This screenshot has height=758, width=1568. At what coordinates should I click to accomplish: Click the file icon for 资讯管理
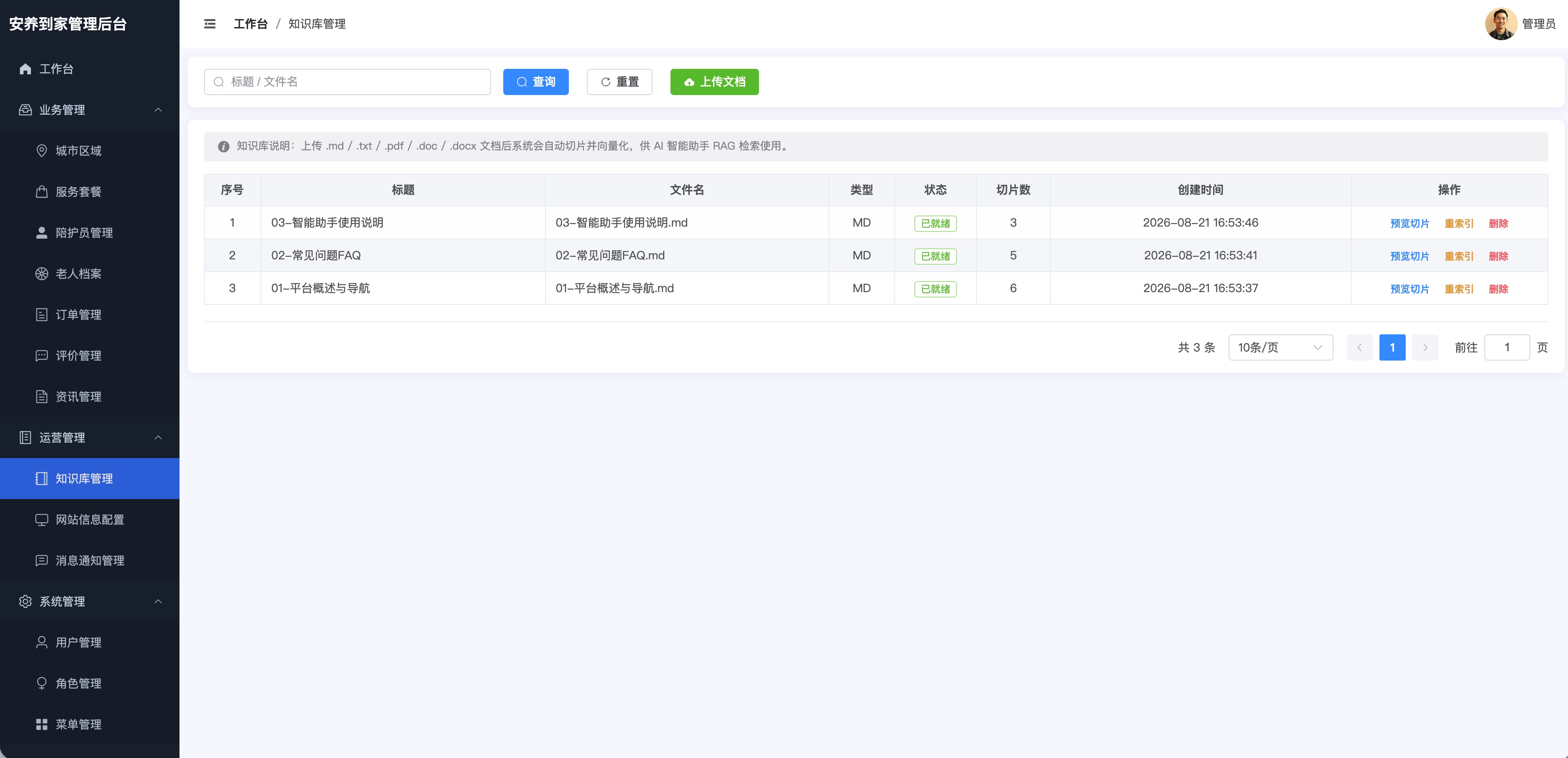point(41,397)
